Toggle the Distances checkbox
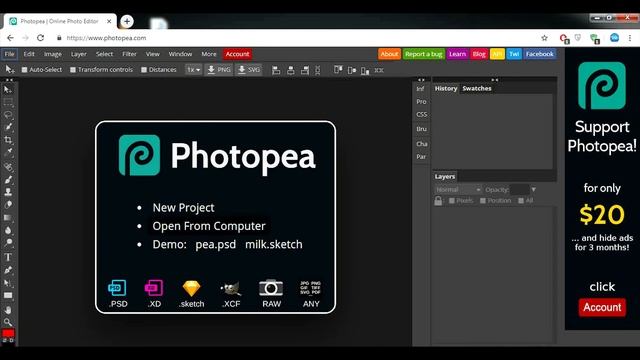Screen dimensions: 640x360 point(144,70)
